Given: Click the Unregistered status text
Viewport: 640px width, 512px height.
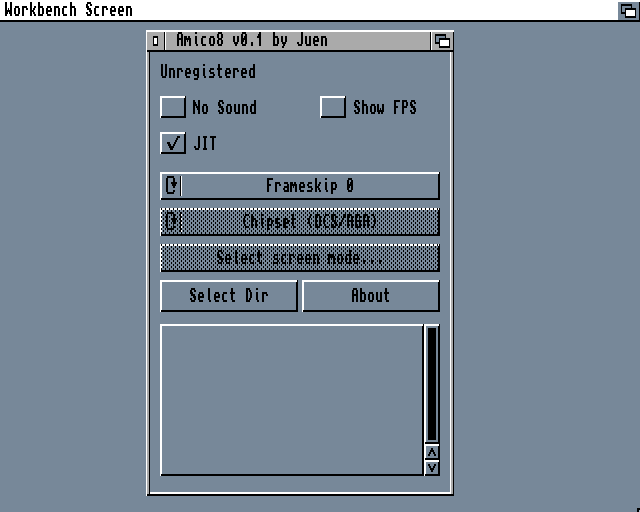Looking at the screenshot, I should click(208, 72).
